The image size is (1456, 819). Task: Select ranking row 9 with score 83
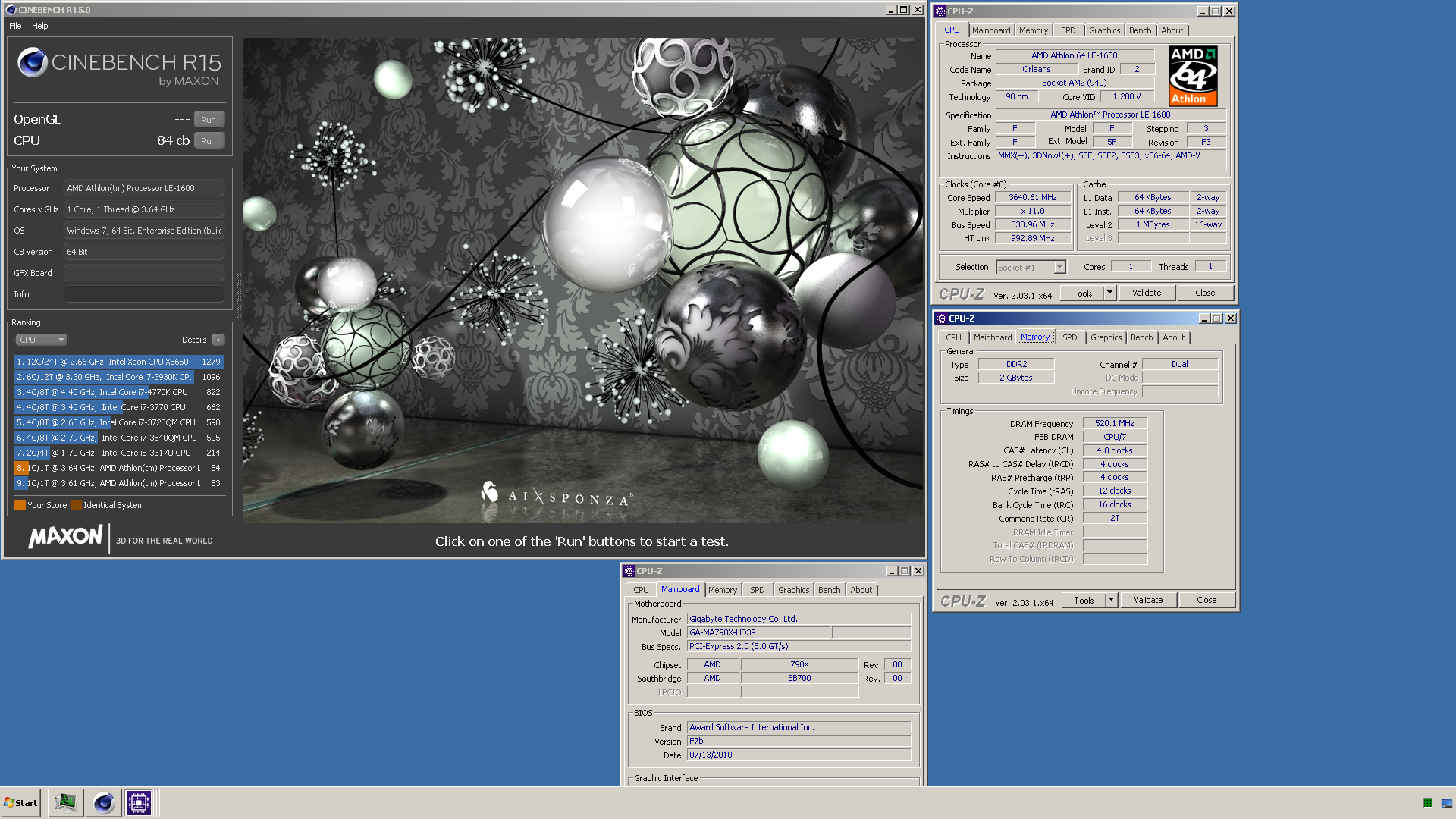tap(119, 483)
